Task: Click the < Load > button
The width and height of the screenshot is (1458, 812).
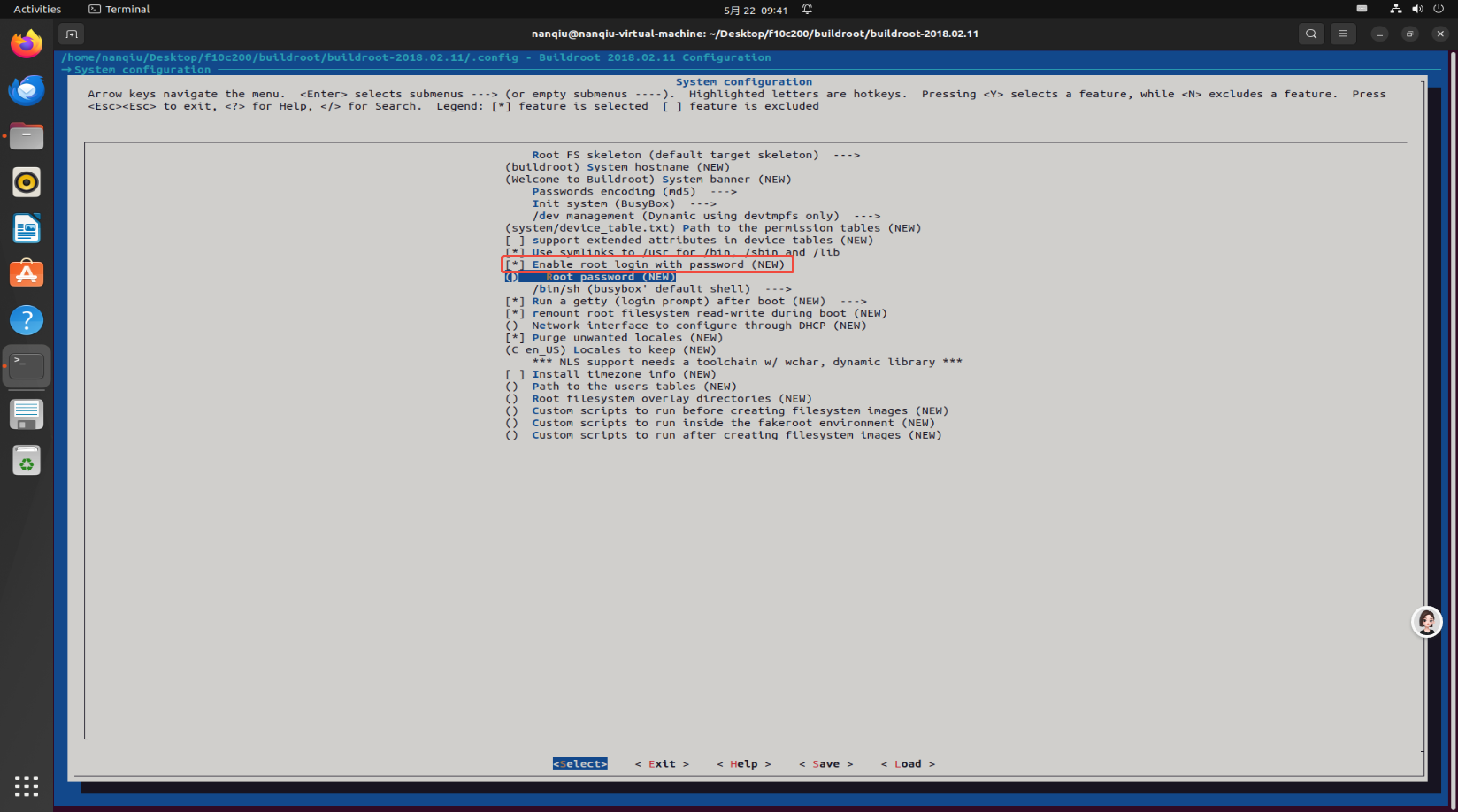Action: point(908,763)
